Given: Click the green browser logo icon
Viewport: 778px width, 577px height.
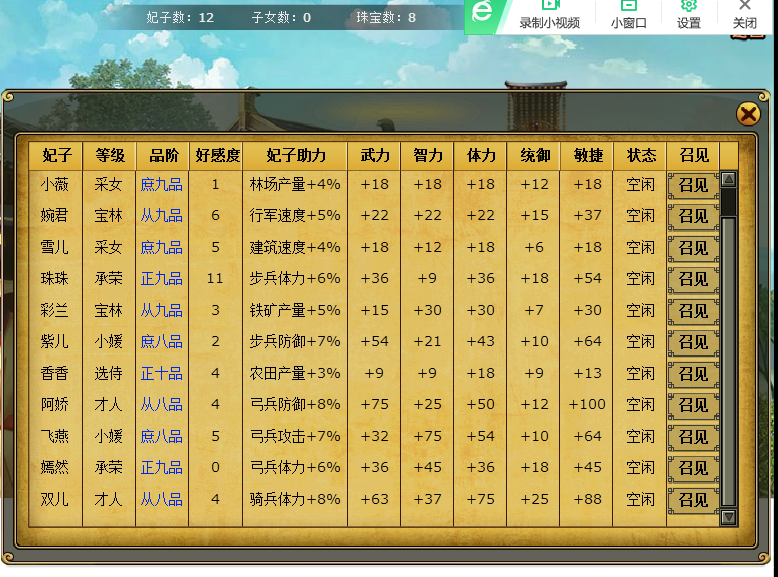Looking at the screenshot, I should click(482, 12).
